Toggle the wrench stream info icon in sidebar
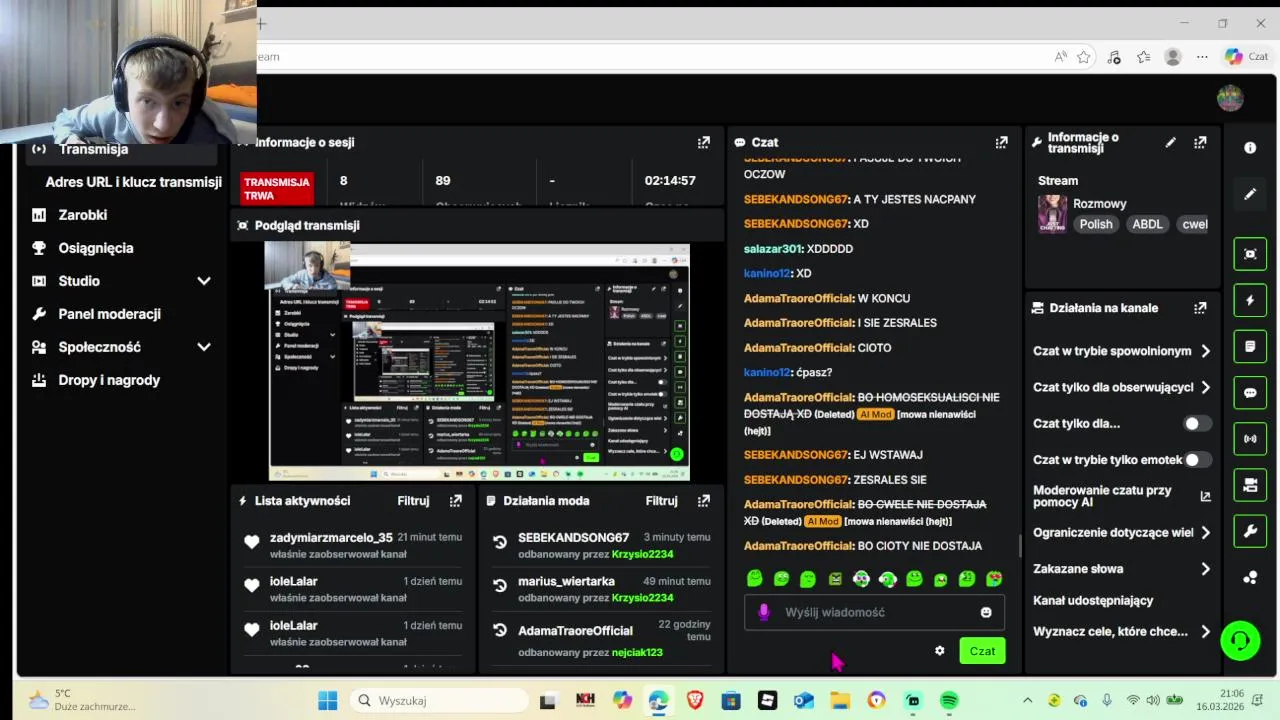 pos(1250,531)
